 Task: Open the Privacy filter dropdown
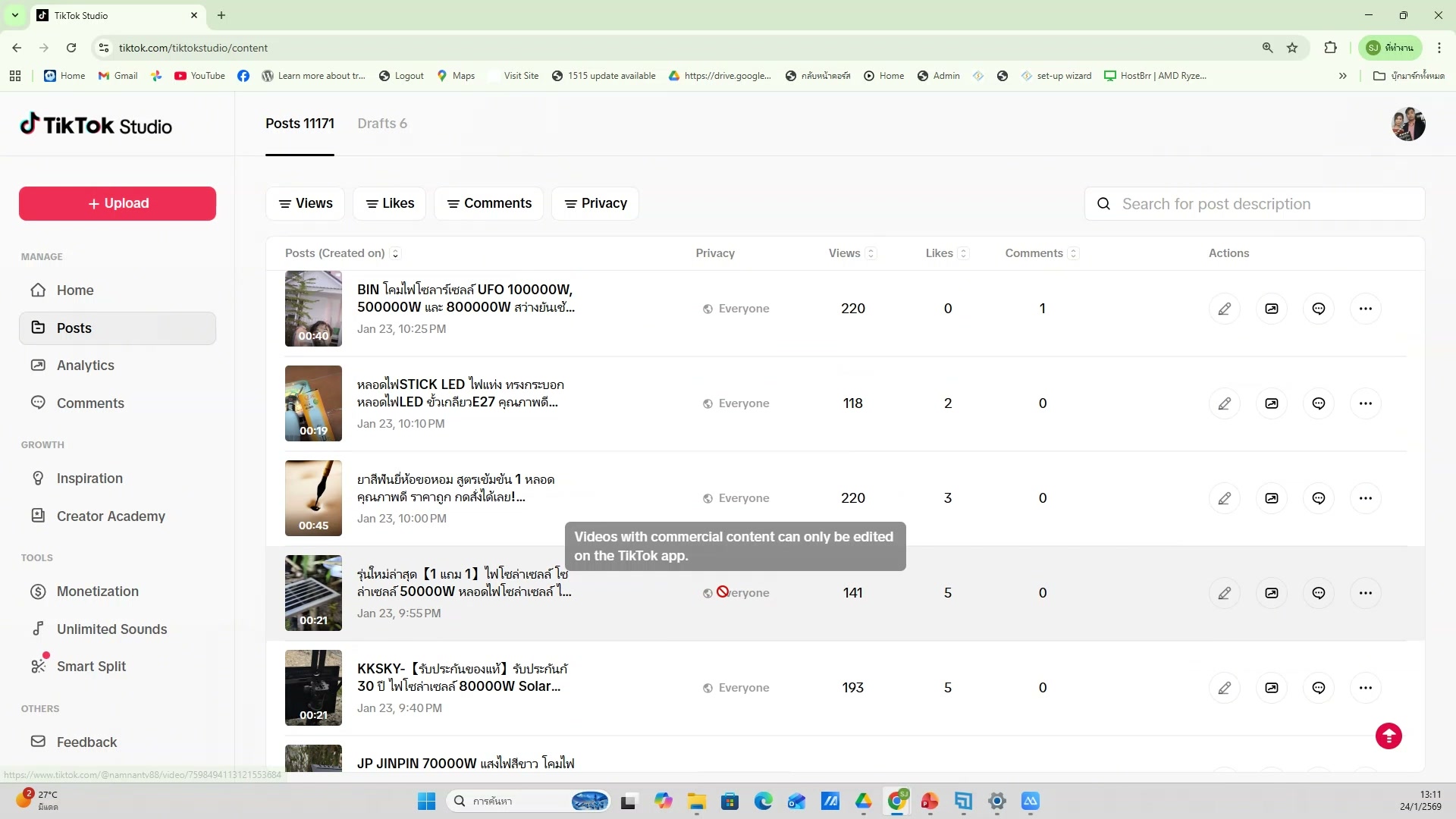[x=595, y=203]
